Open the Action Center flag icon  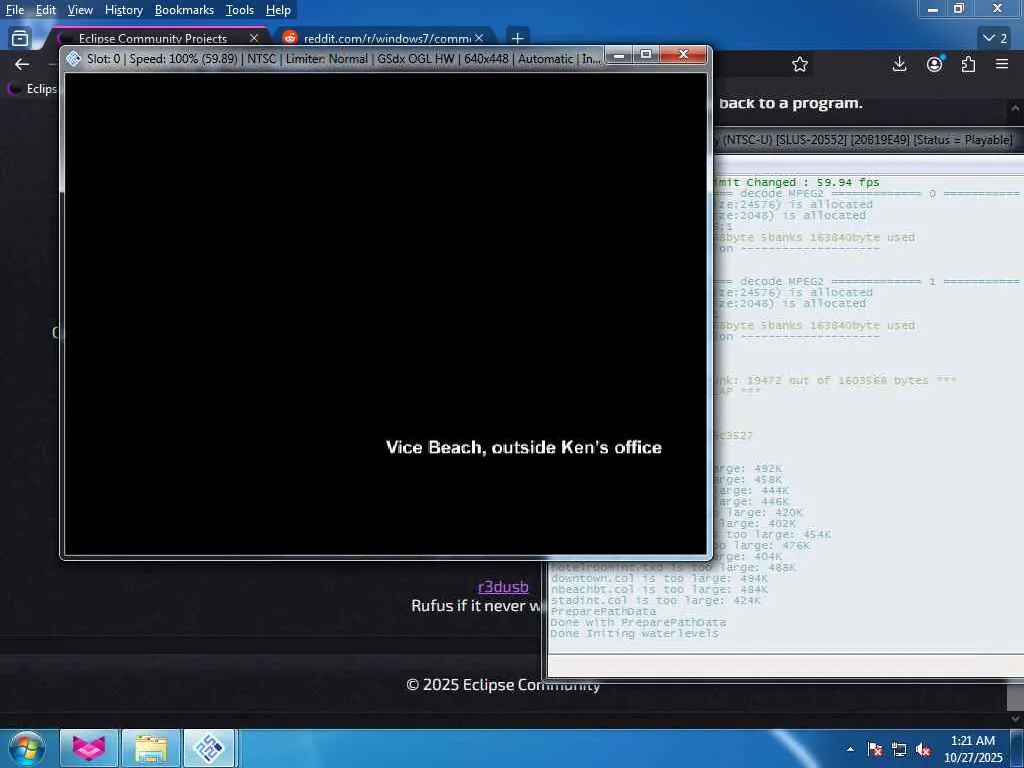click(x=875, y=749)
